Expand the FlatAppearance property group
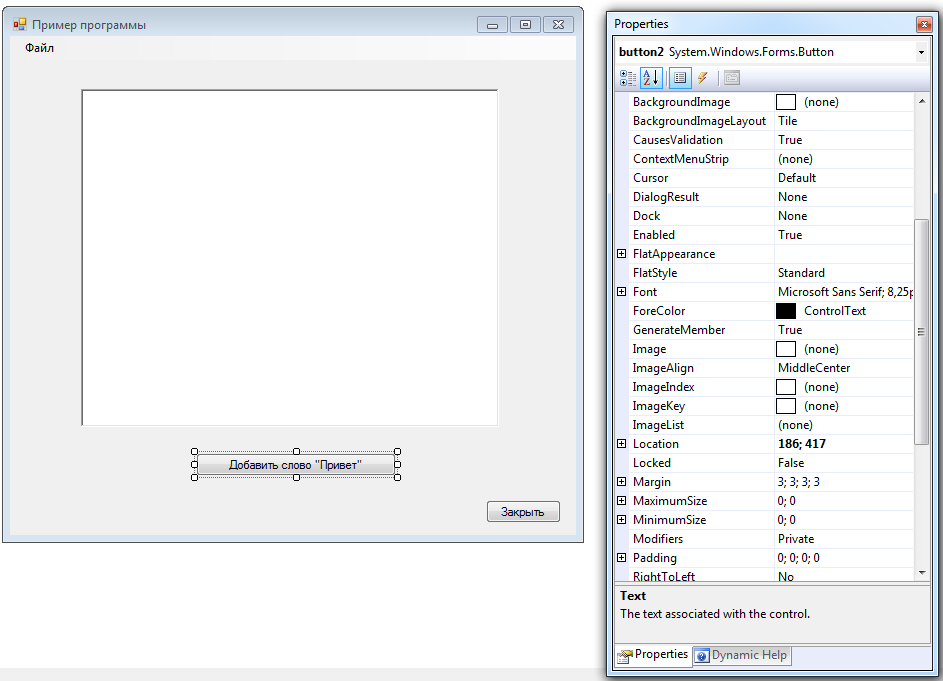Viewport: 943px width, 681px height. click(622, 254)
